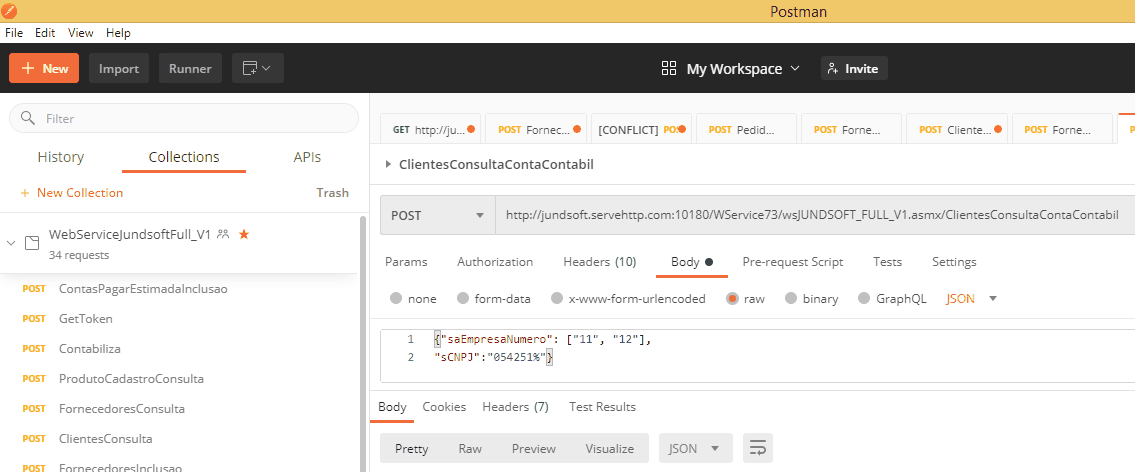Click the shared team icon beside collection name
1135x472 pixels.
[x=223, y=234]
